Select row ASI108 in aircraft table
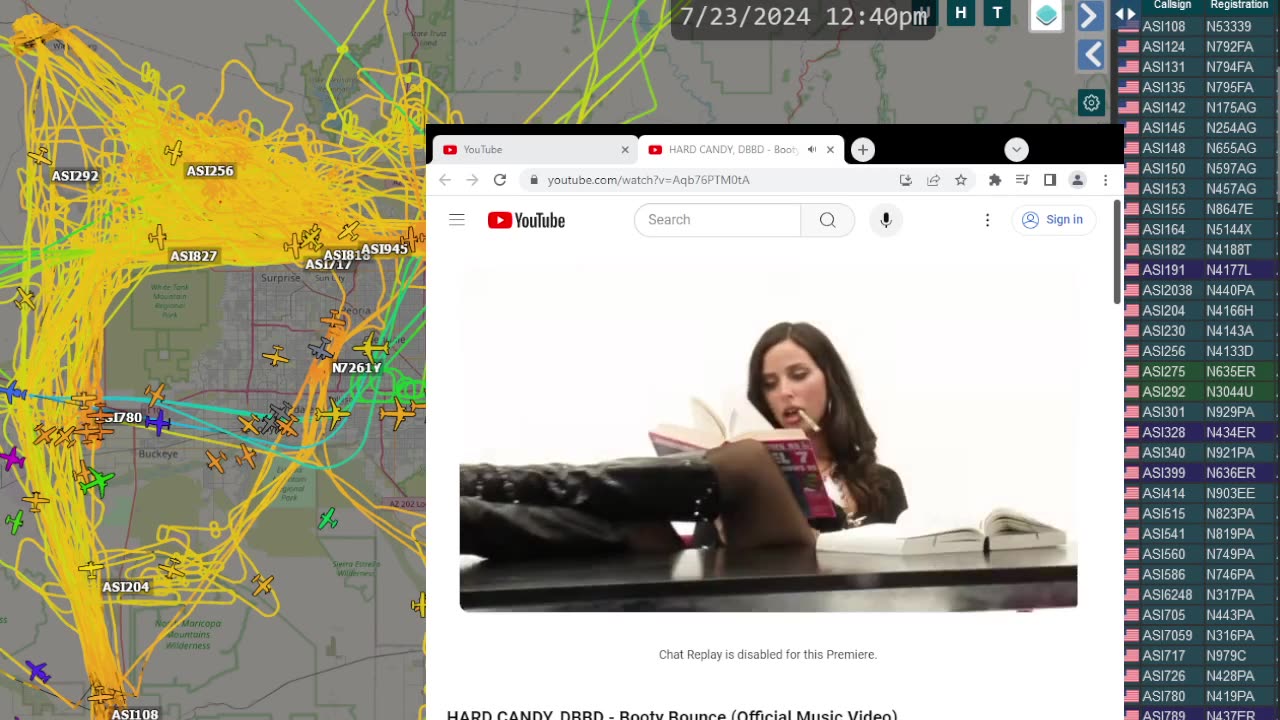This screenshot has width=1280, height=720. coord(1198,27)
